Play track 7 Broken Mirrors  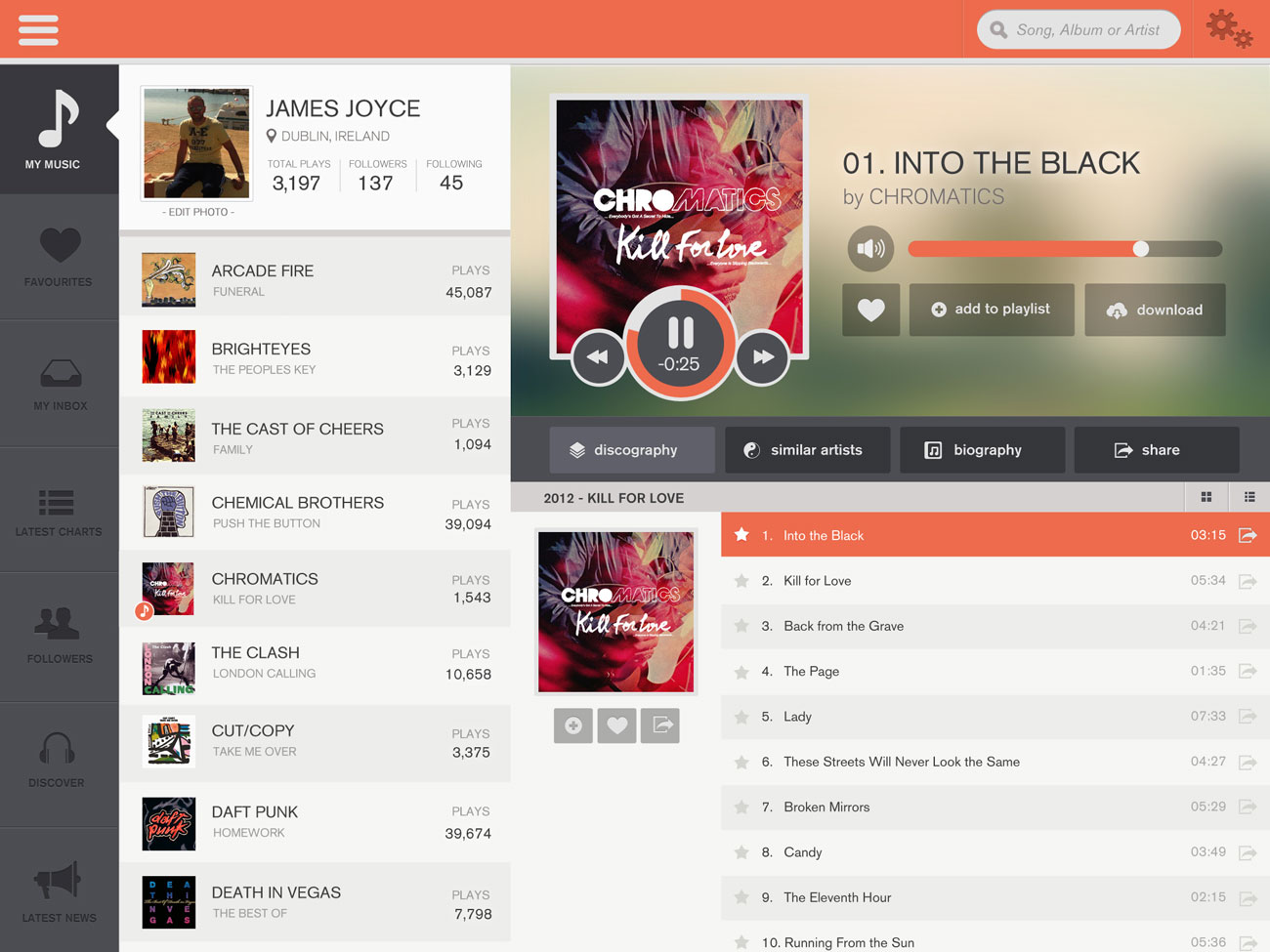tap(995, 807)
